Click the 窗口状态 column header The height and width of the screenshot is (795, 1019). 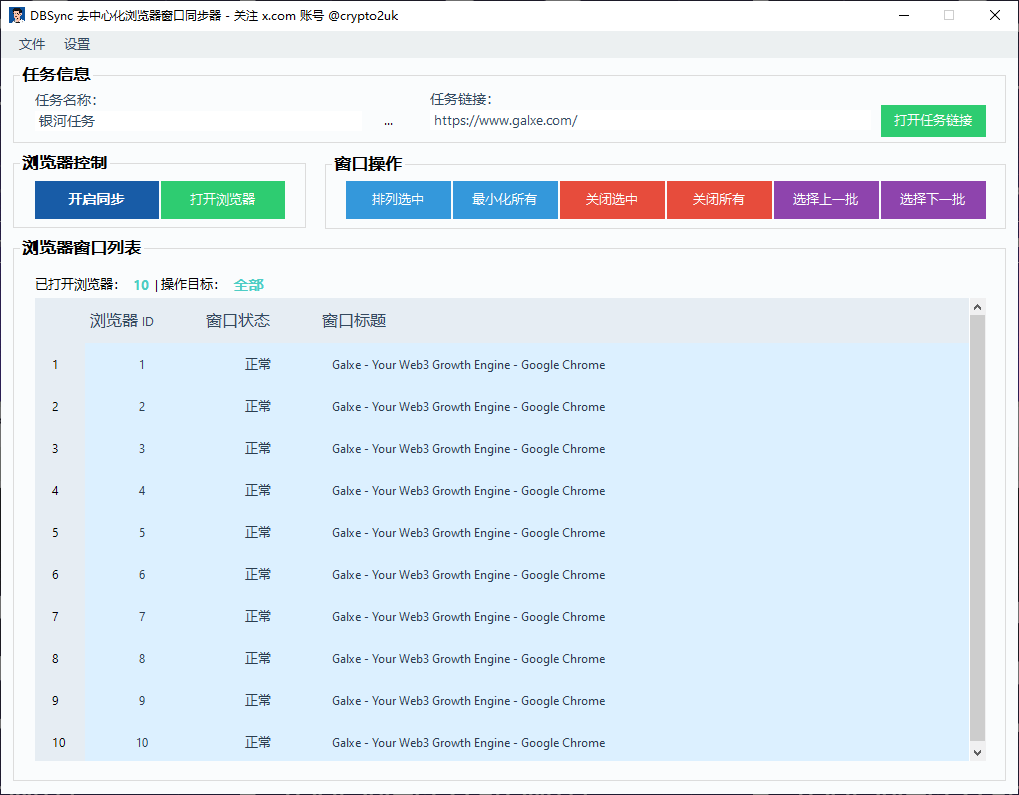pos(238,320)
